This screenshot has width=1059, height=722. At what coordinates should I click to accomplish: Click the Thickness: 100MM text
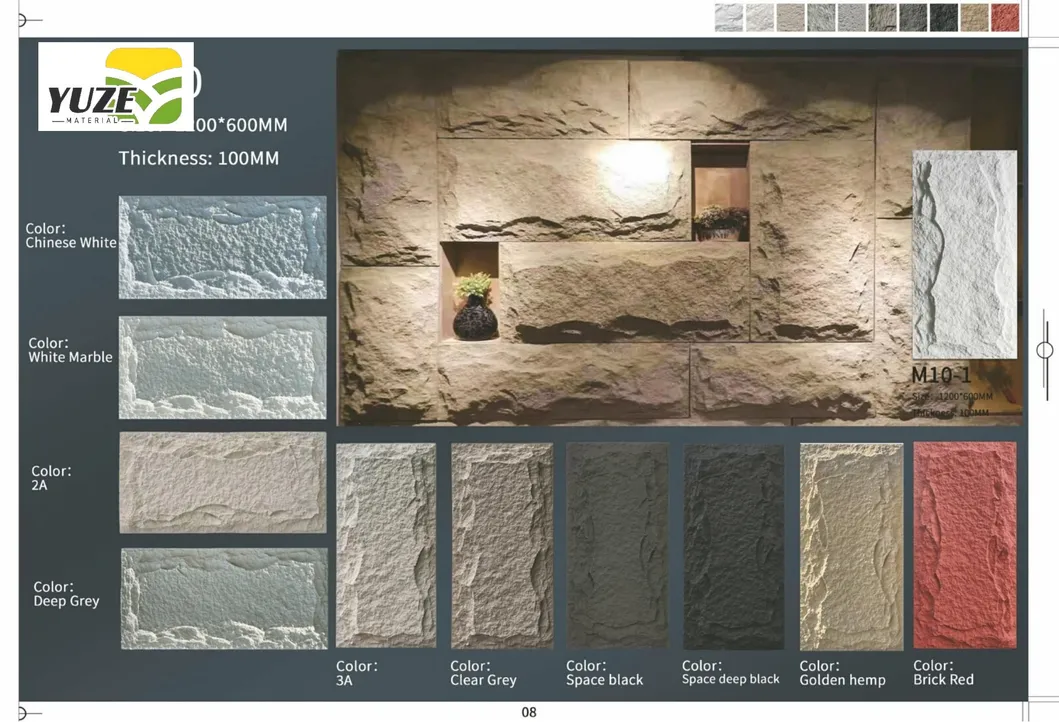tap(199, 158)
